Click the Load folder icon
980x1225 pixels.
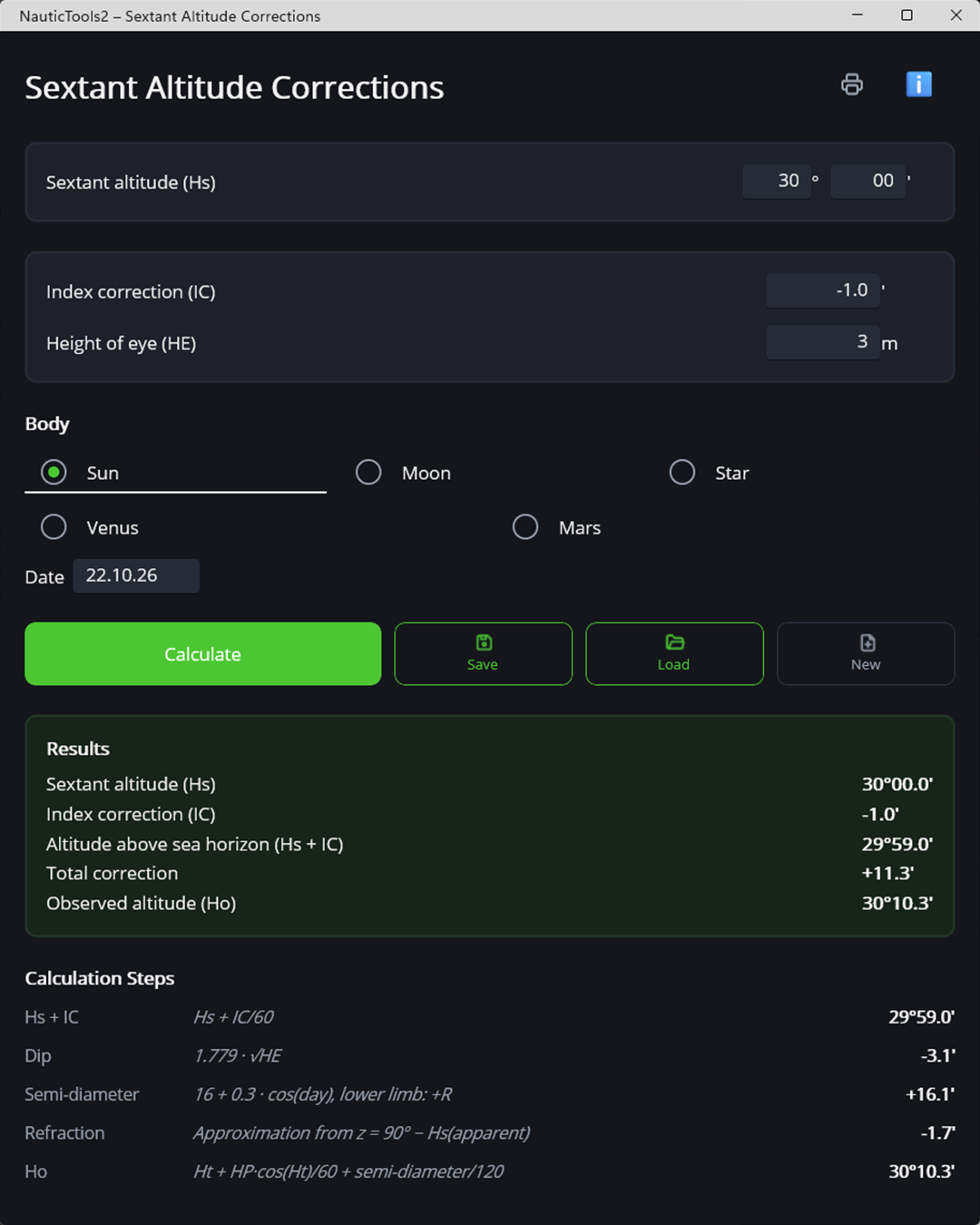click(674, 642)
